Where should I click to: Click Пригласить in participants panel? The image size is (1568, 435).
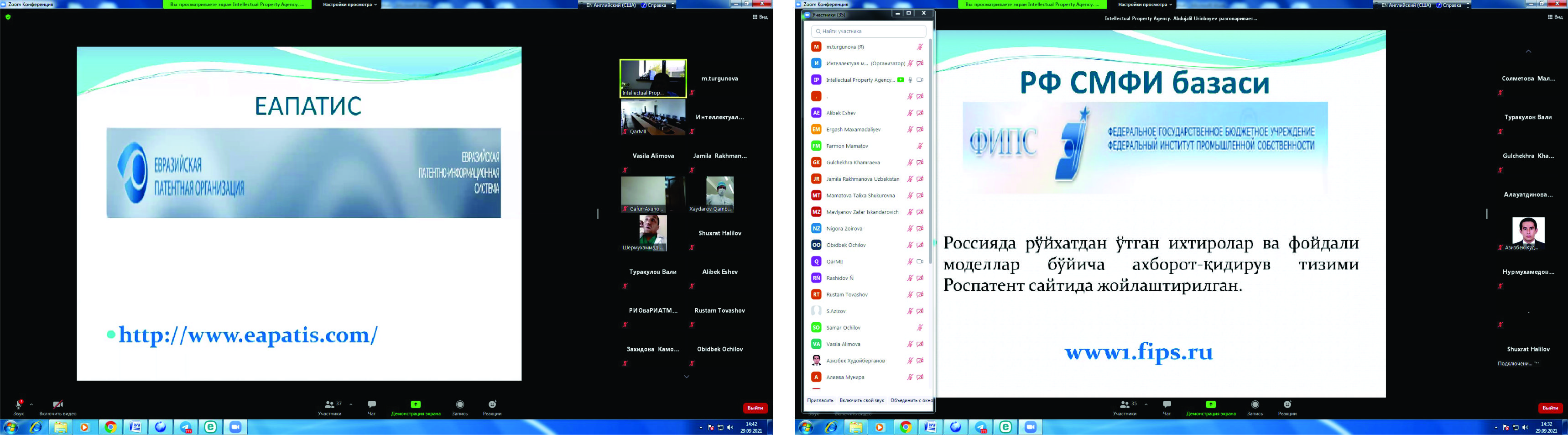coord(820,400)
